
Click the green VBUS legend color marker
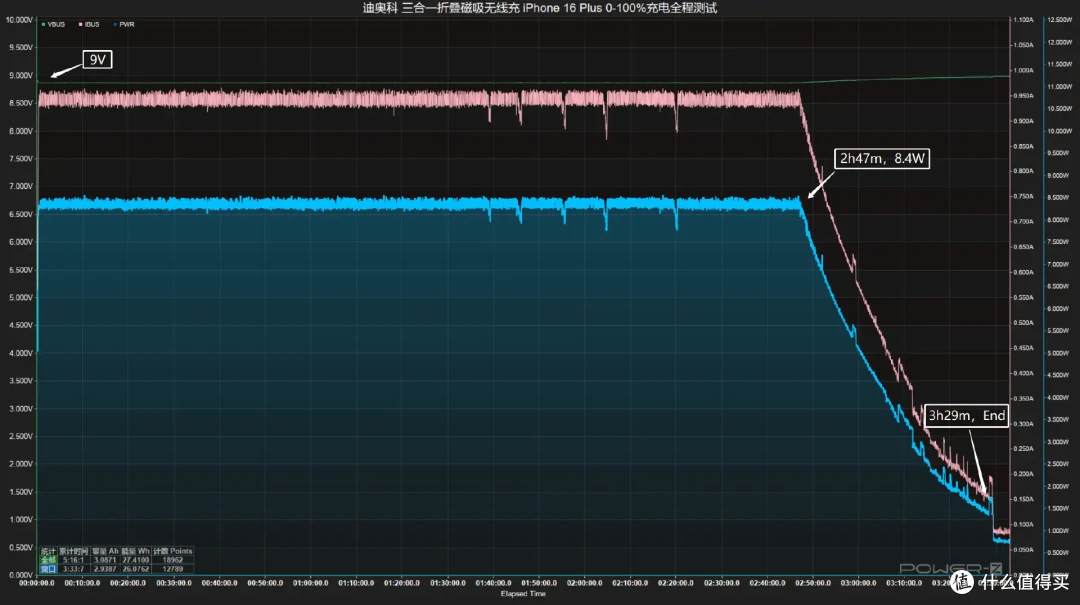pyautogui.click(x=43, y=24)
